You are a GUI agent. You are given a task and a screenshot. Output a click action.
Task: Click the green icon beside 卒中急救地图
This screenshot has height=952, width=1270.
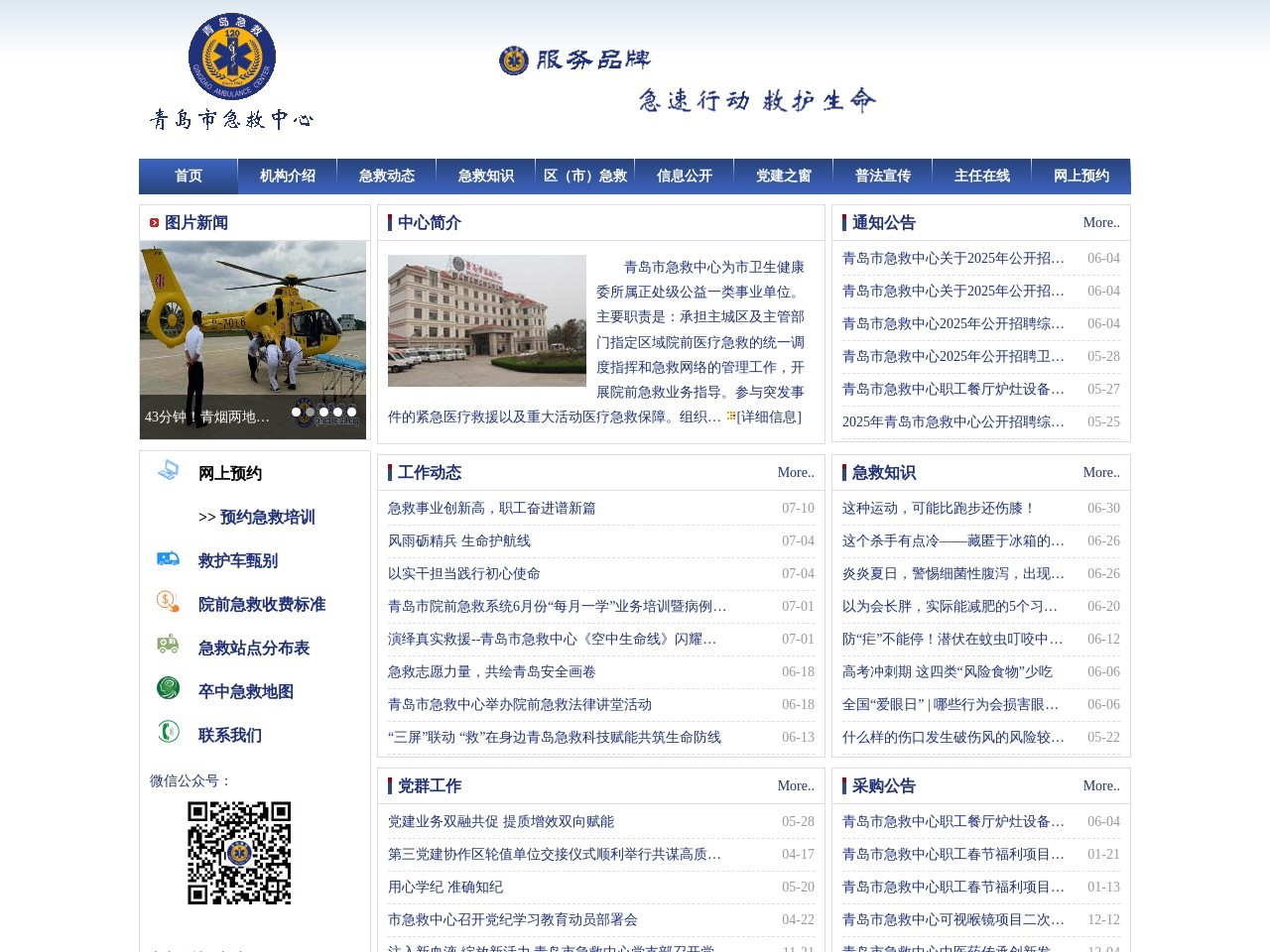169,688
